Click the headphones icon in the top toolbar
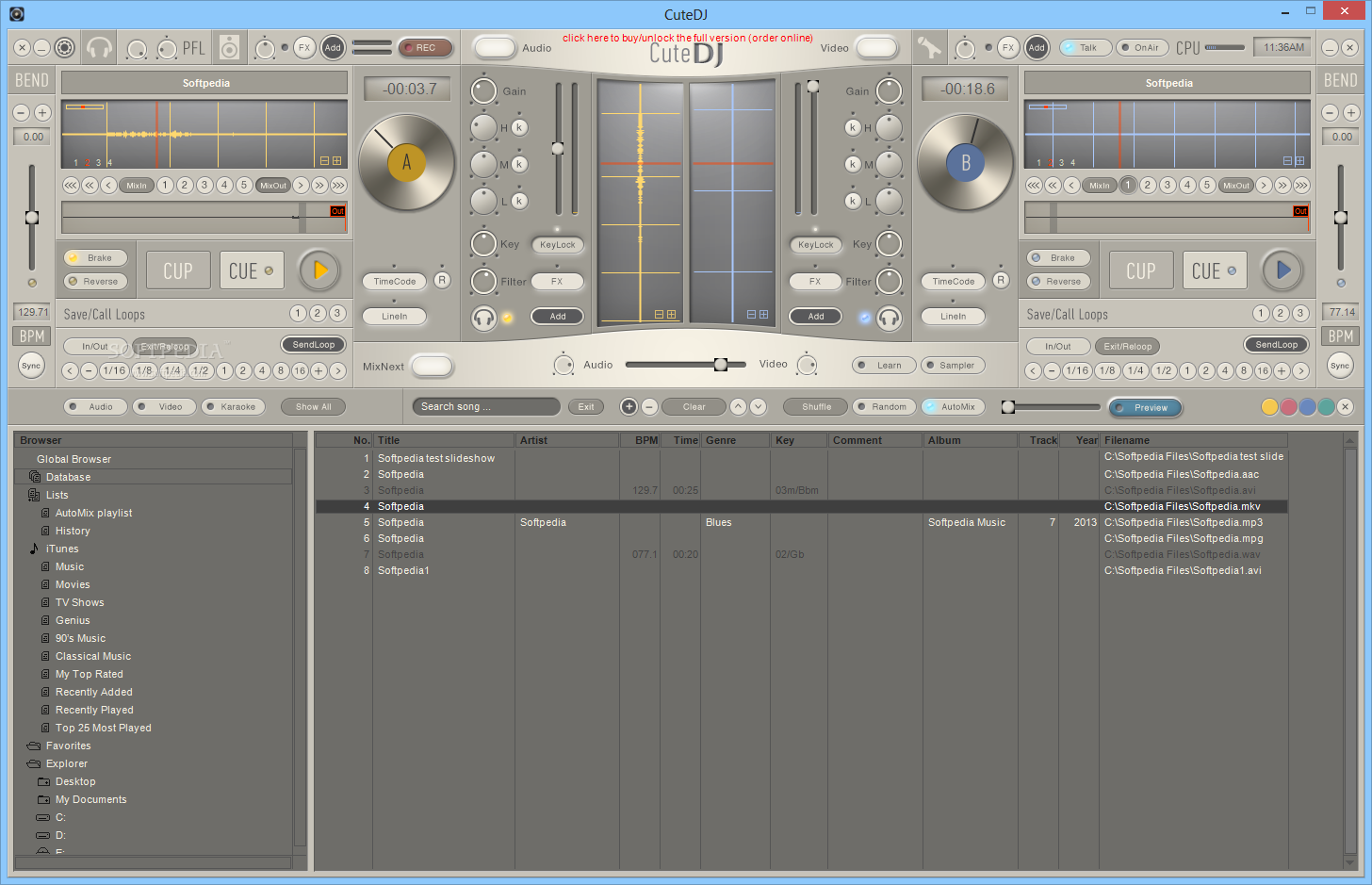The image size is (1372, 885). tap(99, 47)
